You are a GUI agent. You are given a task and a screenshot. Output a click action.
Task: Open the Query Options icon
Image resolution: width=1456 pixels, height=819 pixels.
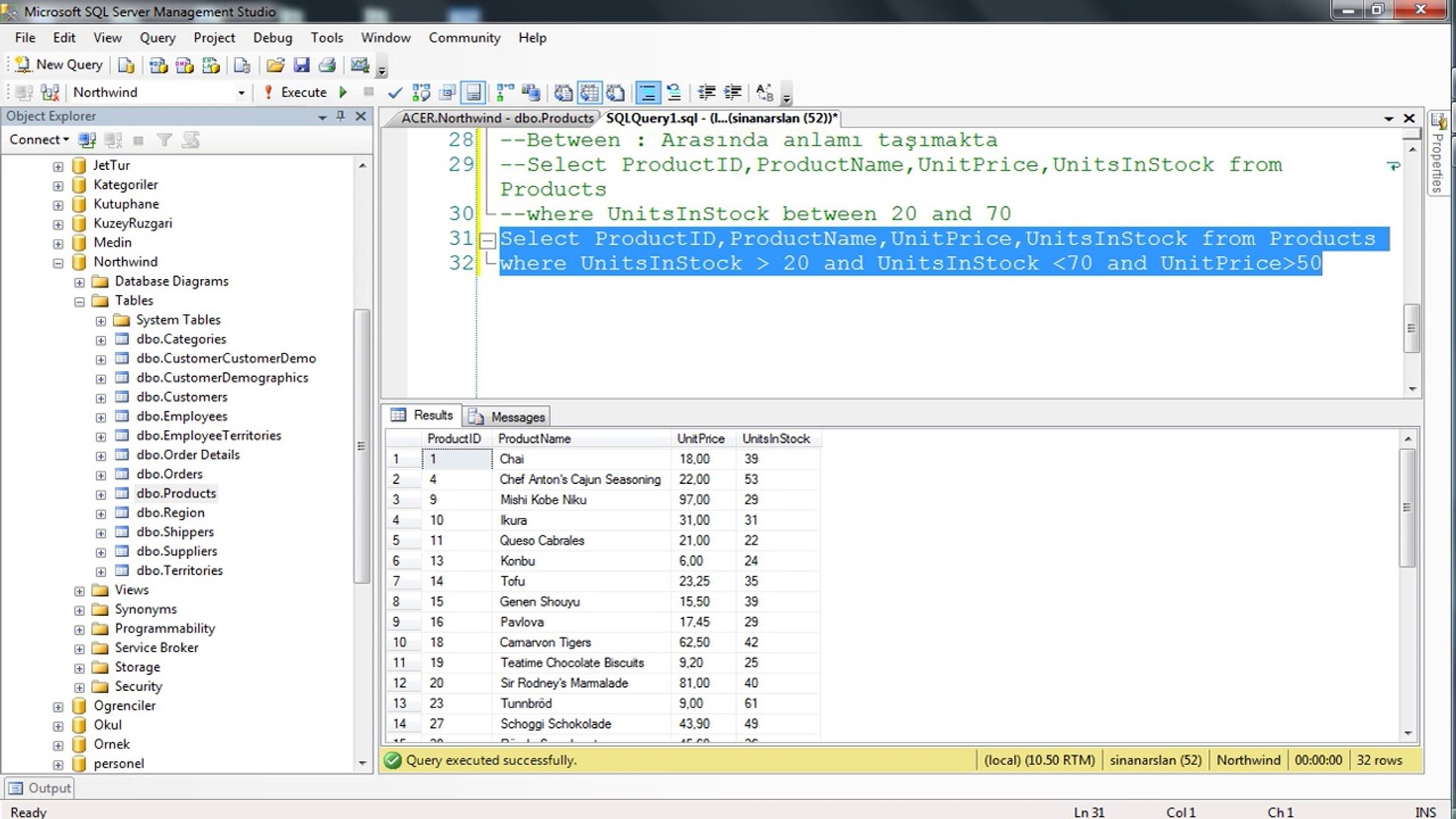447,93
